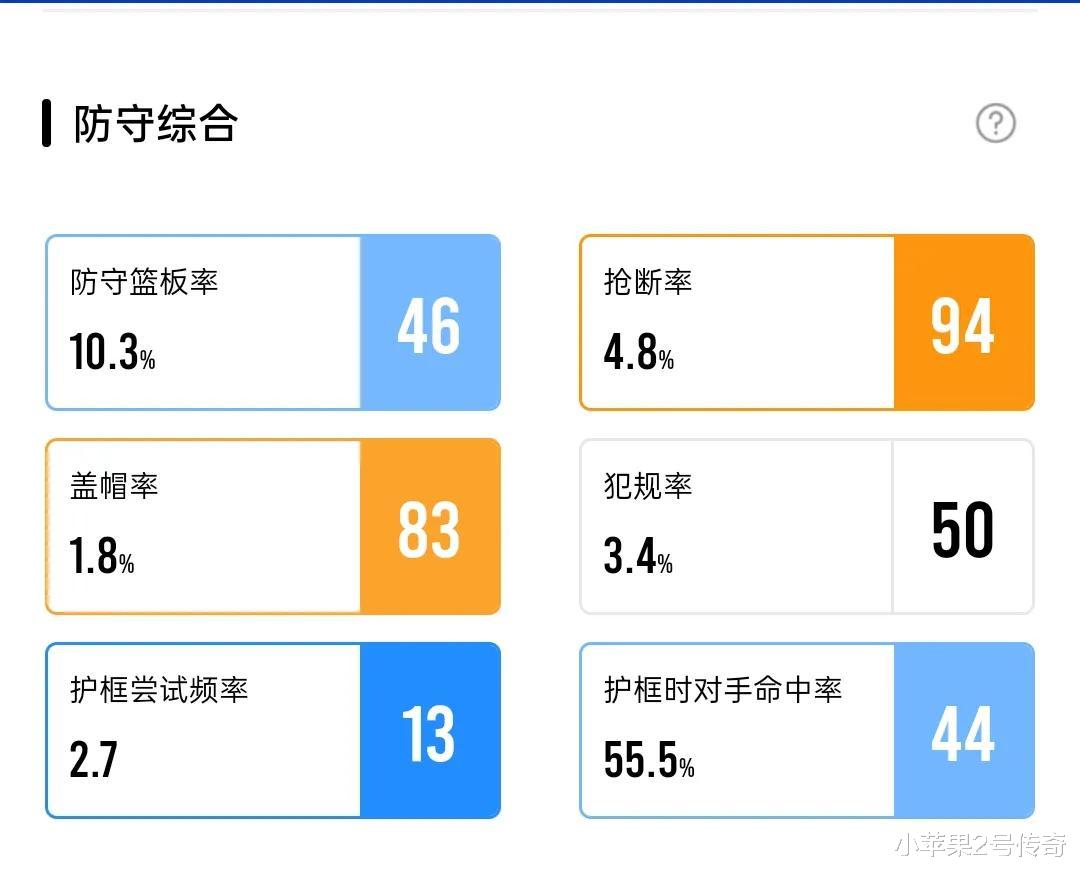Click the orange 94 score badge
Viewport: 1080px width, 875px height.
coord(963,323)
